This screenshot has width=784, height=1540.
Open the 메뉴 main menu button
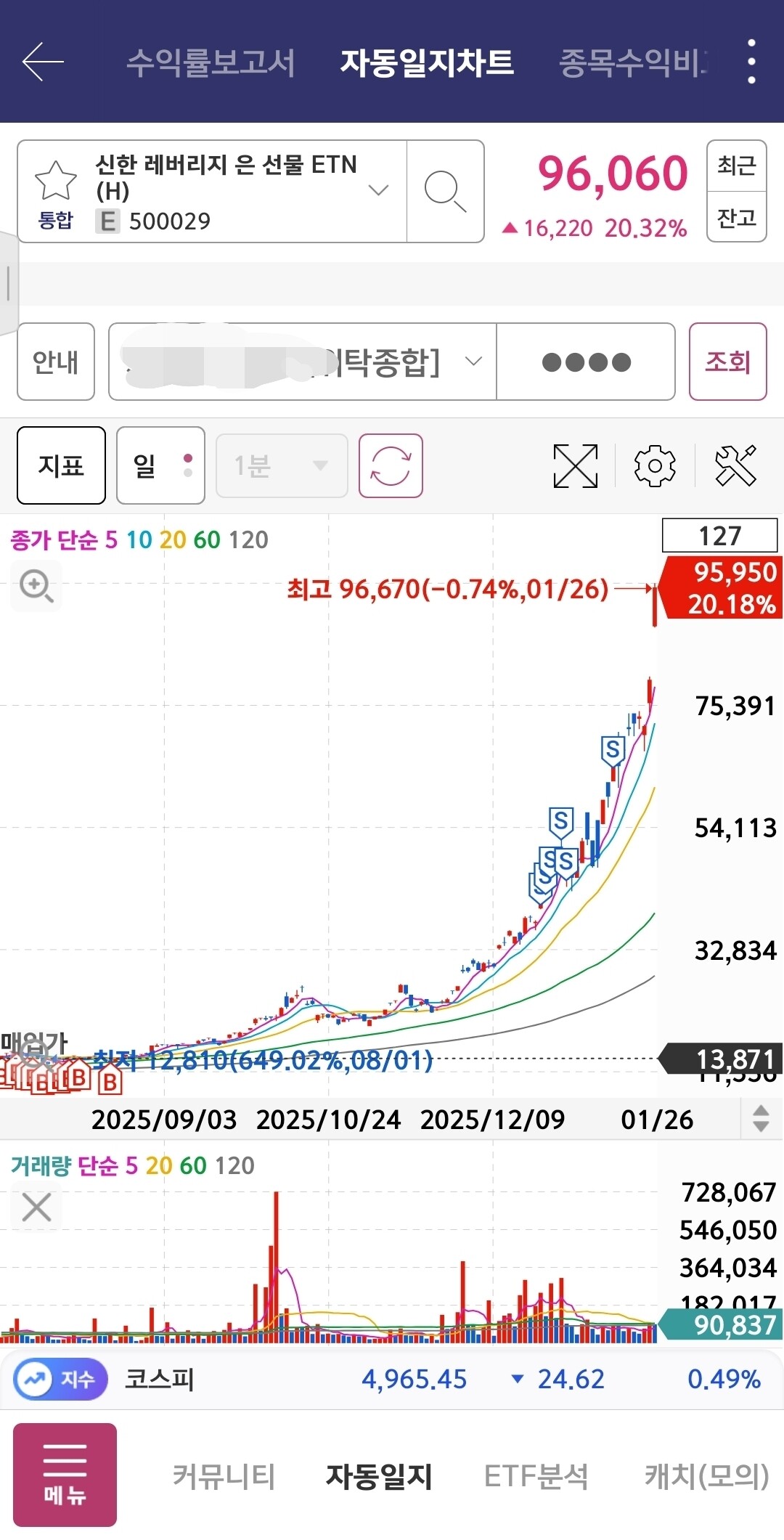pos(65,1475)
